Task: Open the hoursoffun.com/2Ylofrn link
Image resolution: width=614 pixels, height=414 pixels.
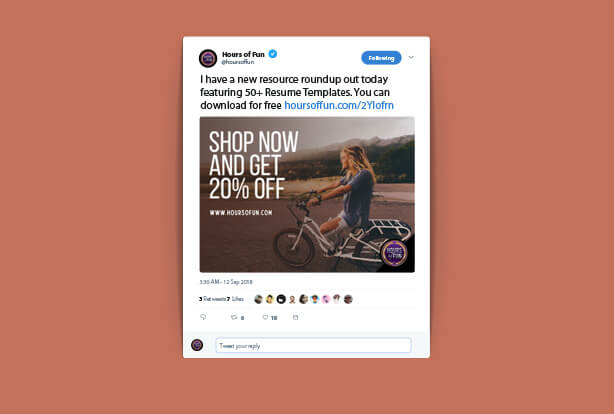Action: point(339,105)
